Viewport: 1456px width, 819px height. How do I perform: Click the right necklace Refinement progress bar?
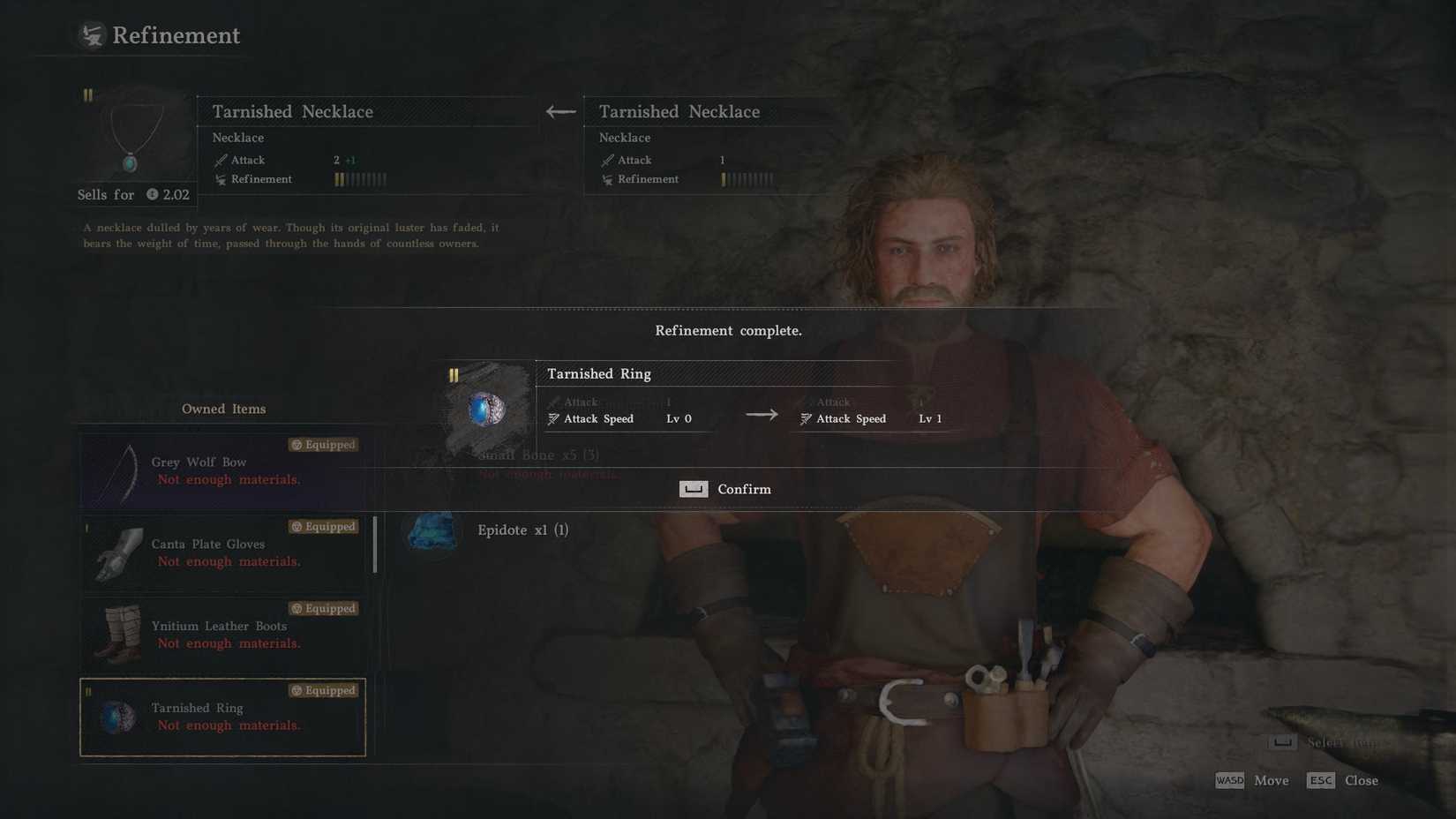(x=747, y=179)
